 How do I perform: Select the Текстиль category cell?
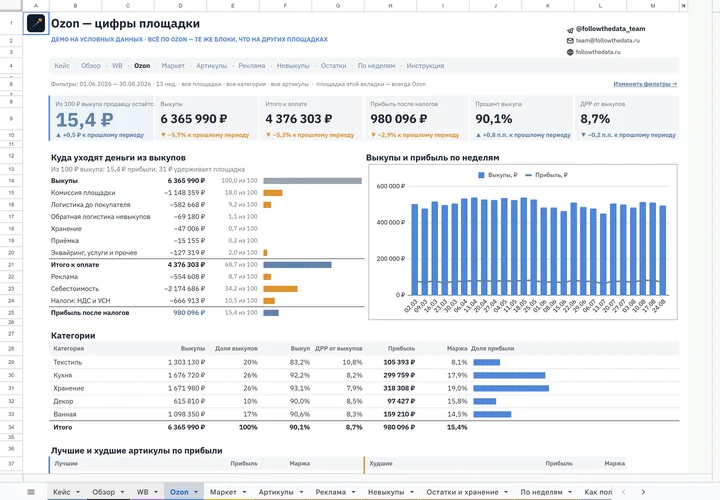[68, 362]
